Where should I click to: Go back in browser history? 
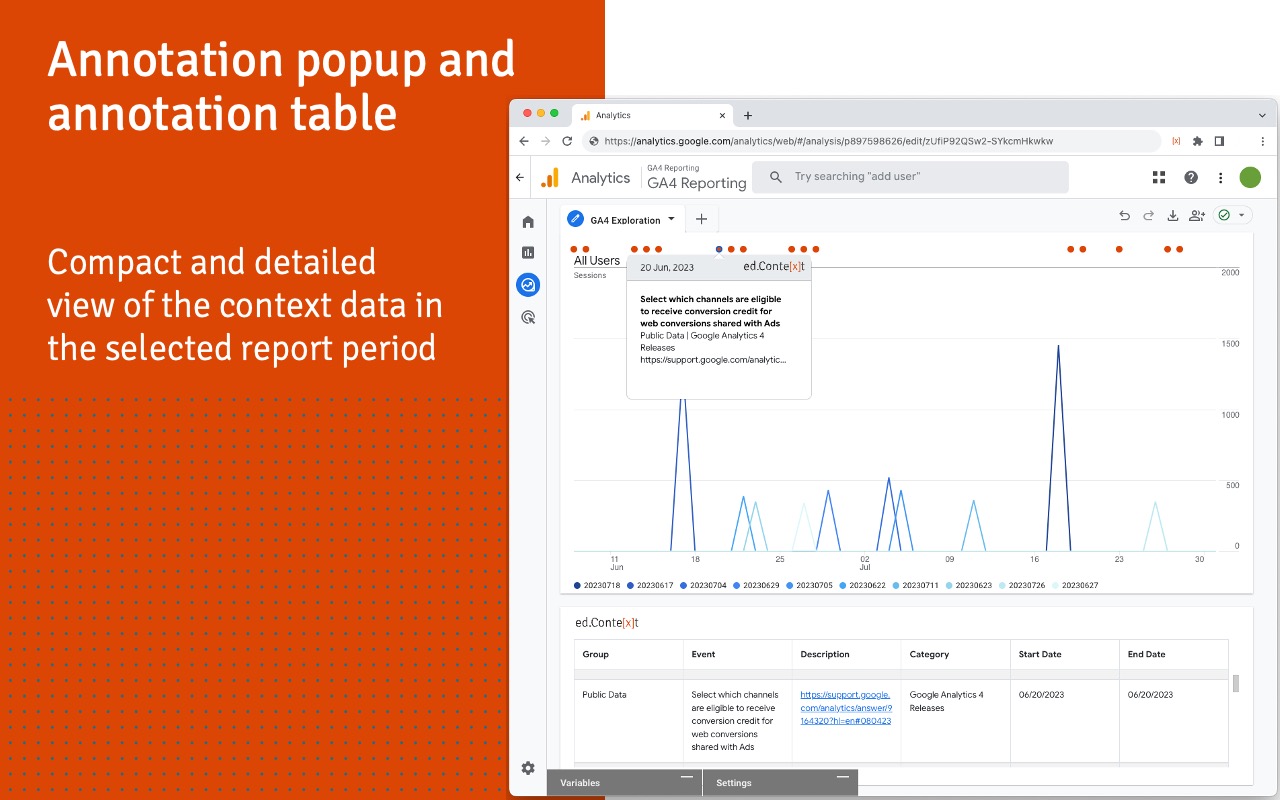[x=524, y=141]
